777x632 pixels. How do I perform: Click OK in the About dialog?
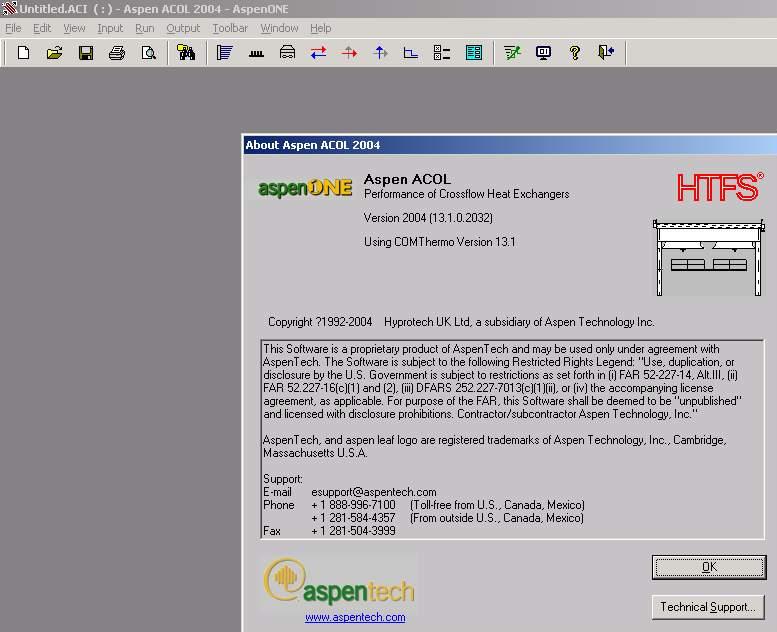709,567
